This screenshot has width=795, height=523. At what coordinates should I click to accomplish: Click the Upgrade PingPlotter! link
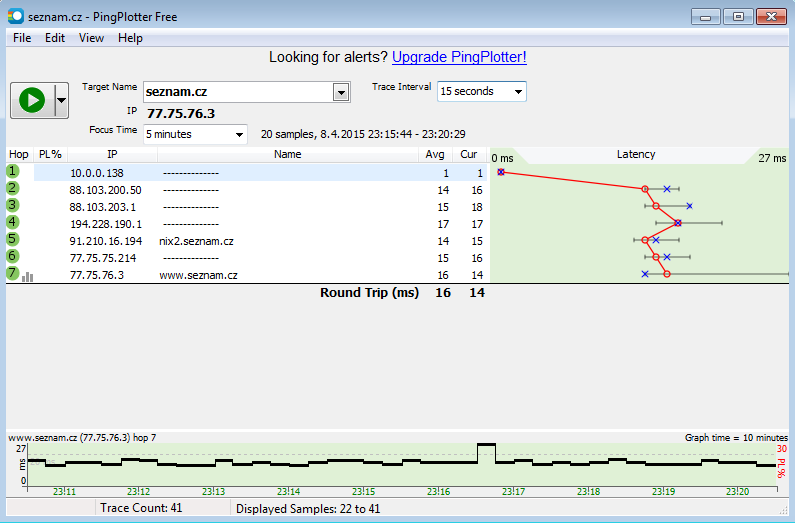pyautogui.click(x=459, y=58)
